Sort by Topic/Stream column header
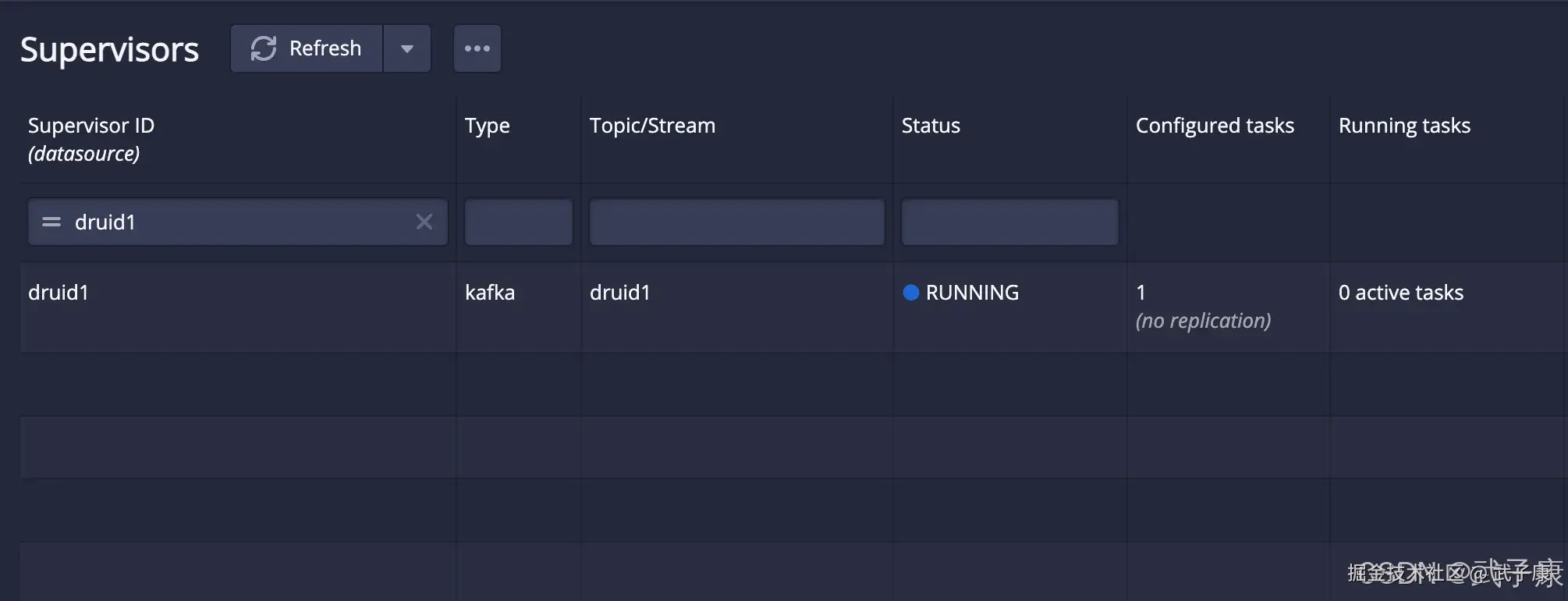 652,126
